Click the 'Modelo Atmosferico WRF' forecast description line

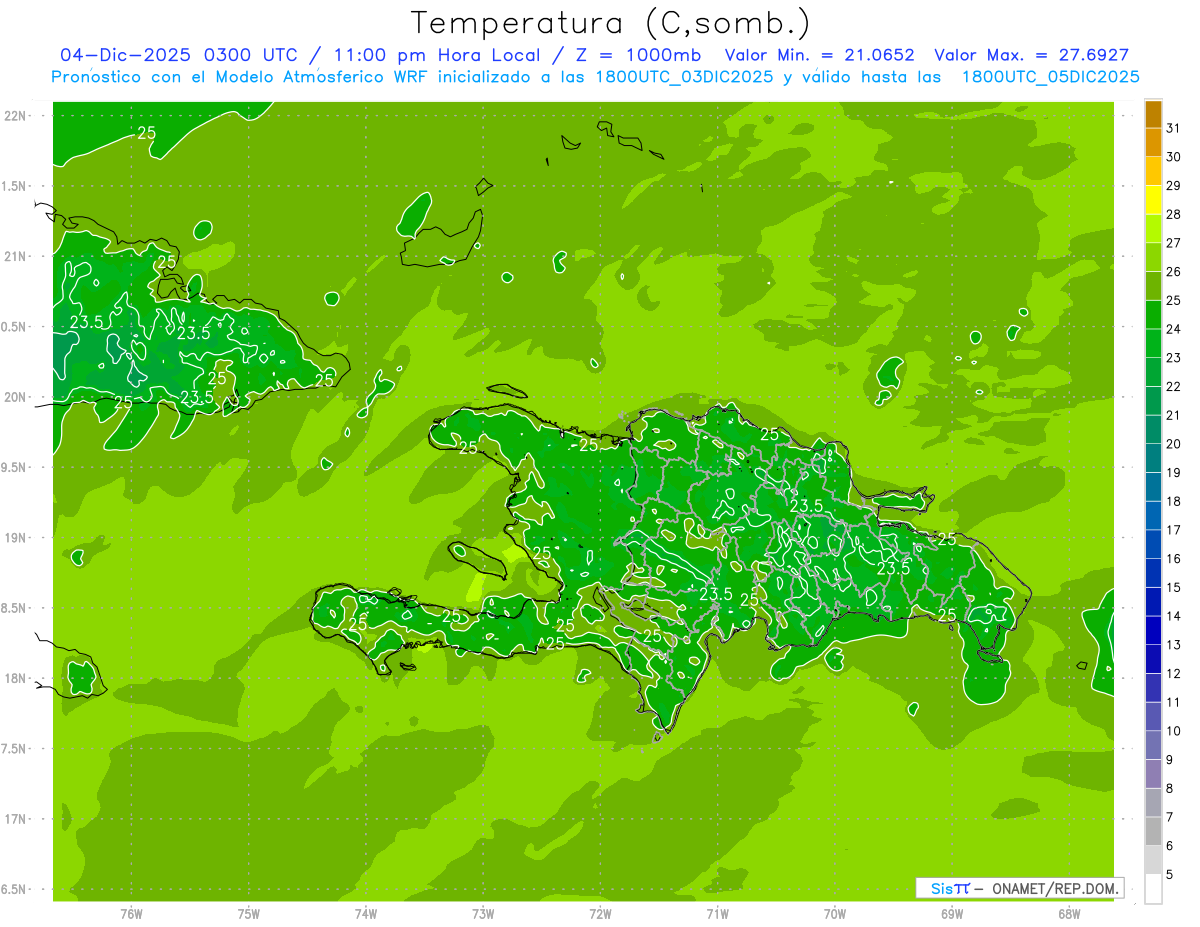[x=595, y=77]
